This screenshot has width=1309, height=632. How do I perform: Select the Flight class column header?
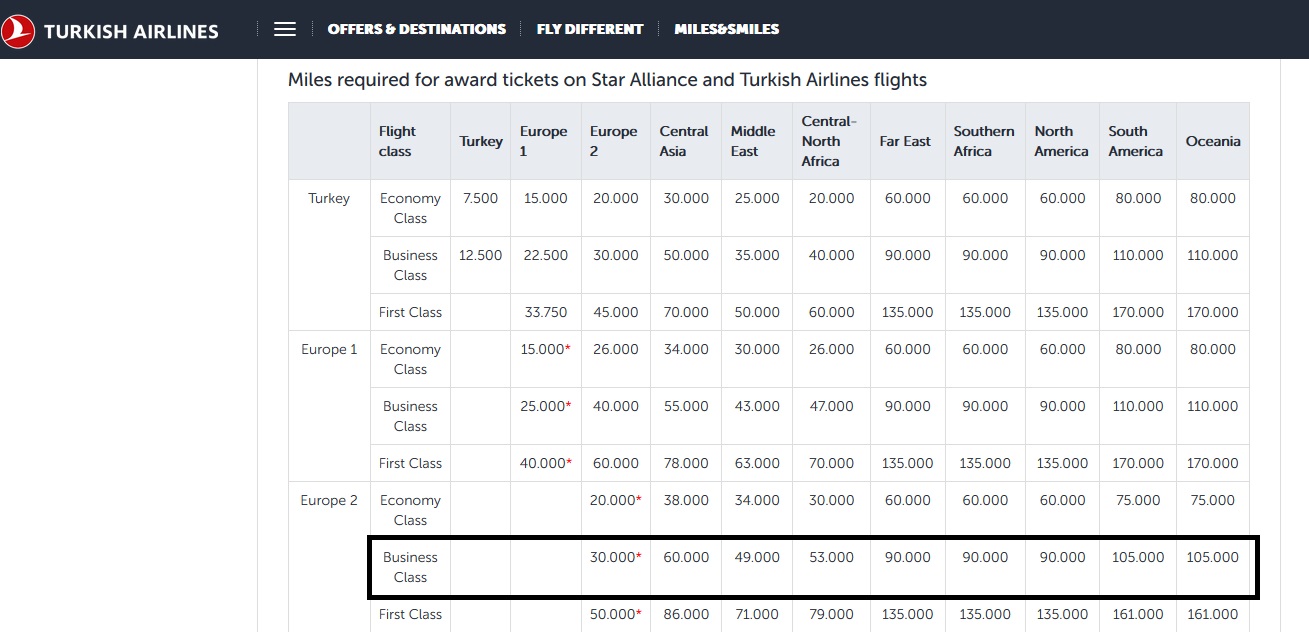(x=397, y=141)
